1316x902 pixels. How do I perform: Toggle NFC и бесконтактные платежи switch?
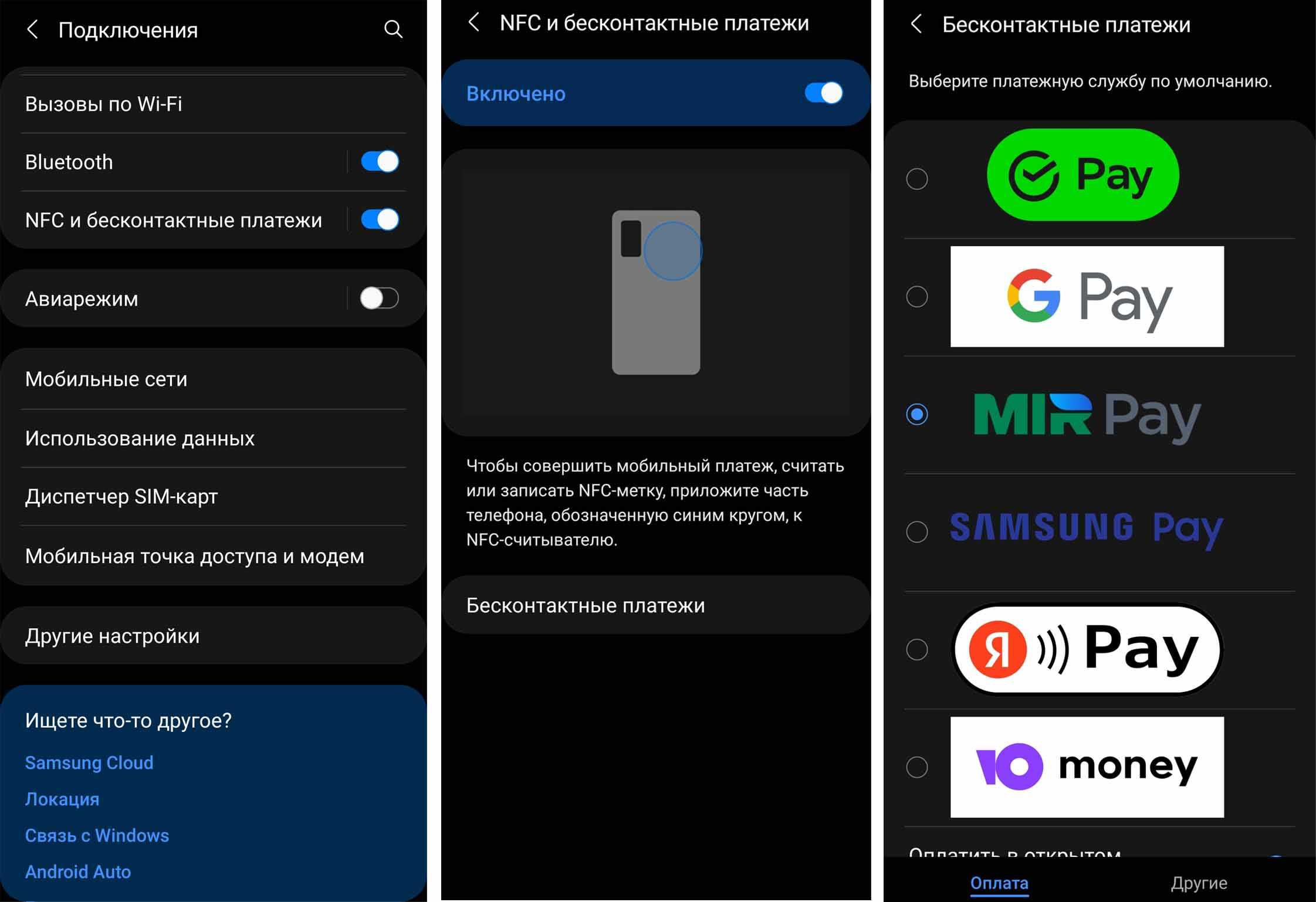pyautogui.click(x=380, y=219)
